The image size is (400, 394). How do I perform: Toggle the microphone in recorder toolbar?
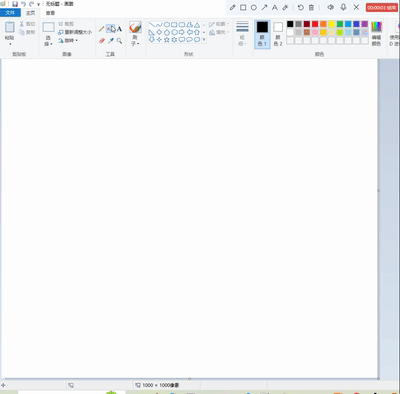pos(343,7)
